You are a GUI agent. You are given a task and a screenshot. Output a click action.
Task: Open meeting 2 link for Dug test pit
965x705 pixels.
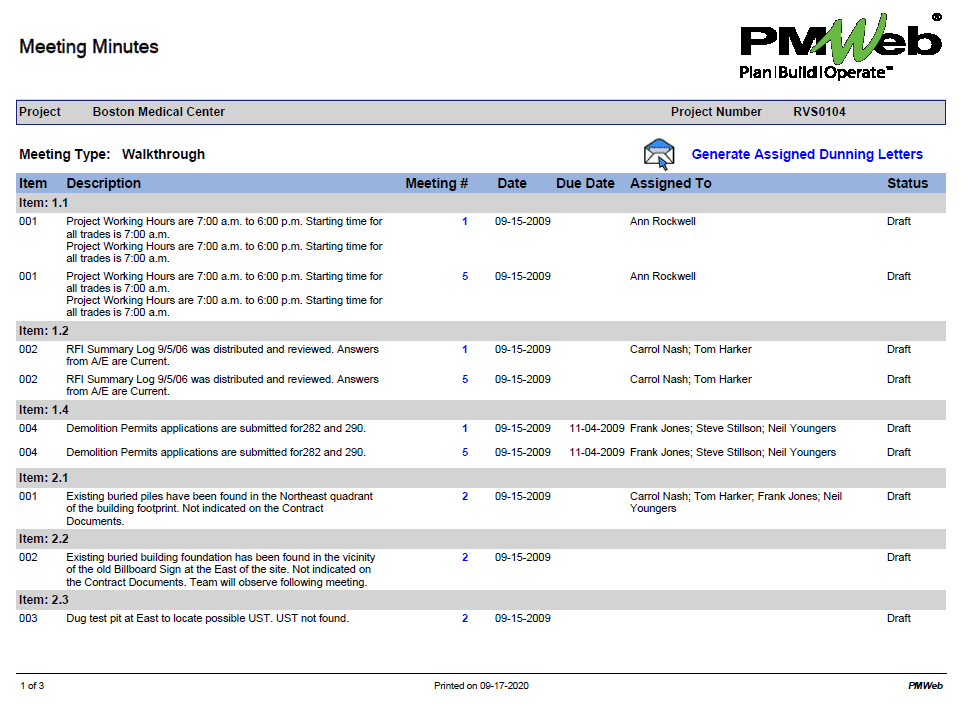[465, 618]
